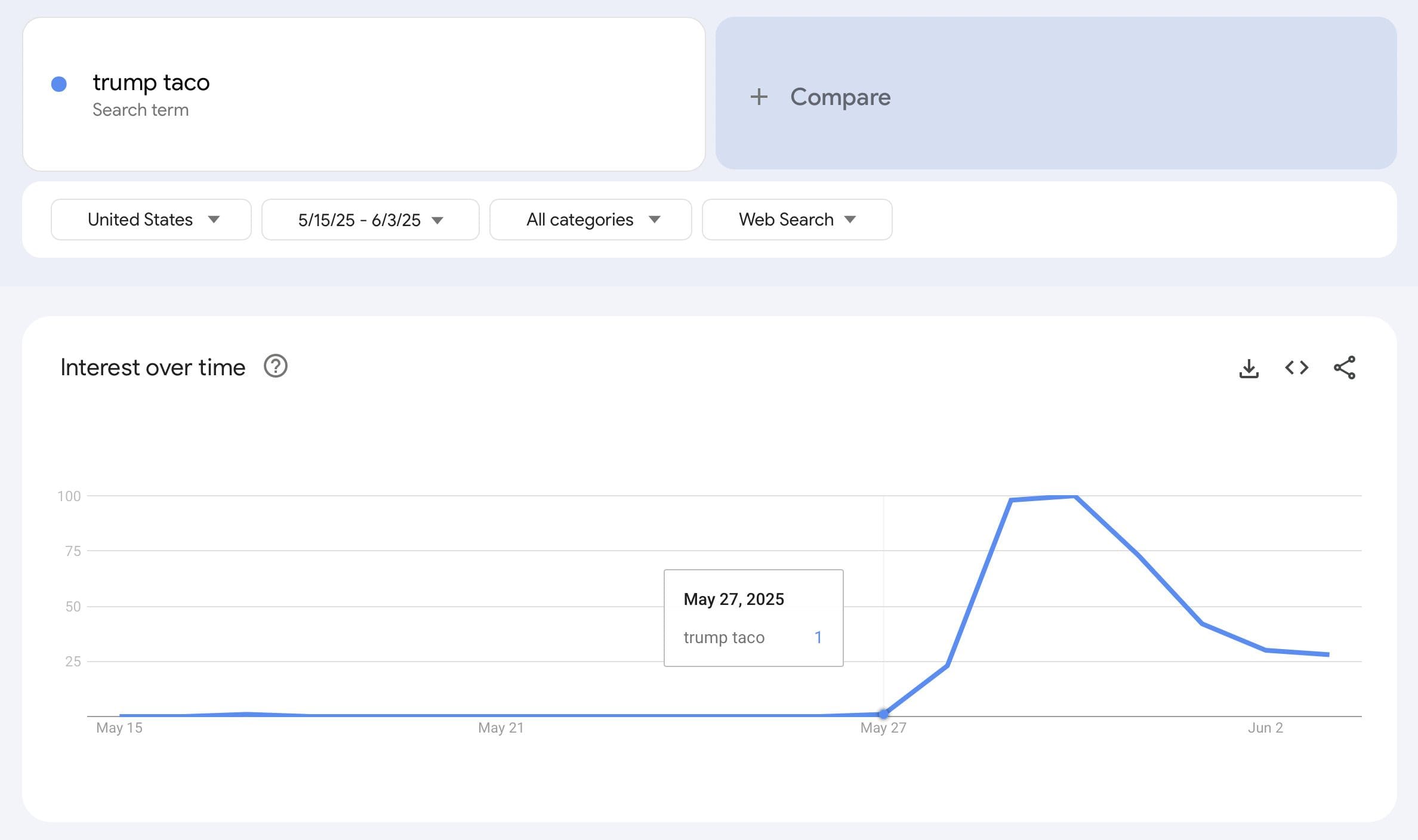Click the chart peak near 100
This screenshot has width=1418, height=840.
tap(1074, 496)
